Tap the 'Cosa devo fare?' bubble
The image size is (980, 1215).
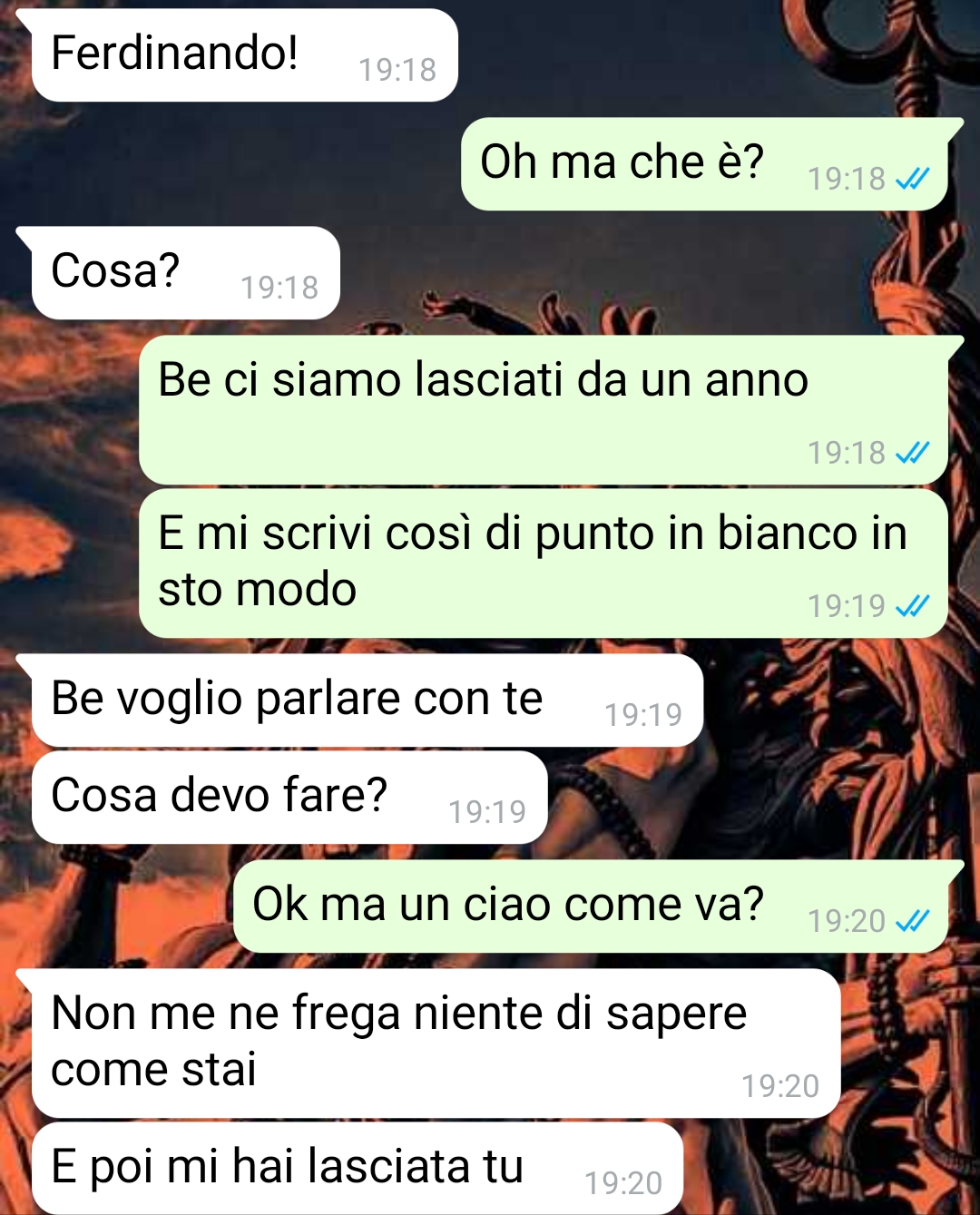[289, 798]
